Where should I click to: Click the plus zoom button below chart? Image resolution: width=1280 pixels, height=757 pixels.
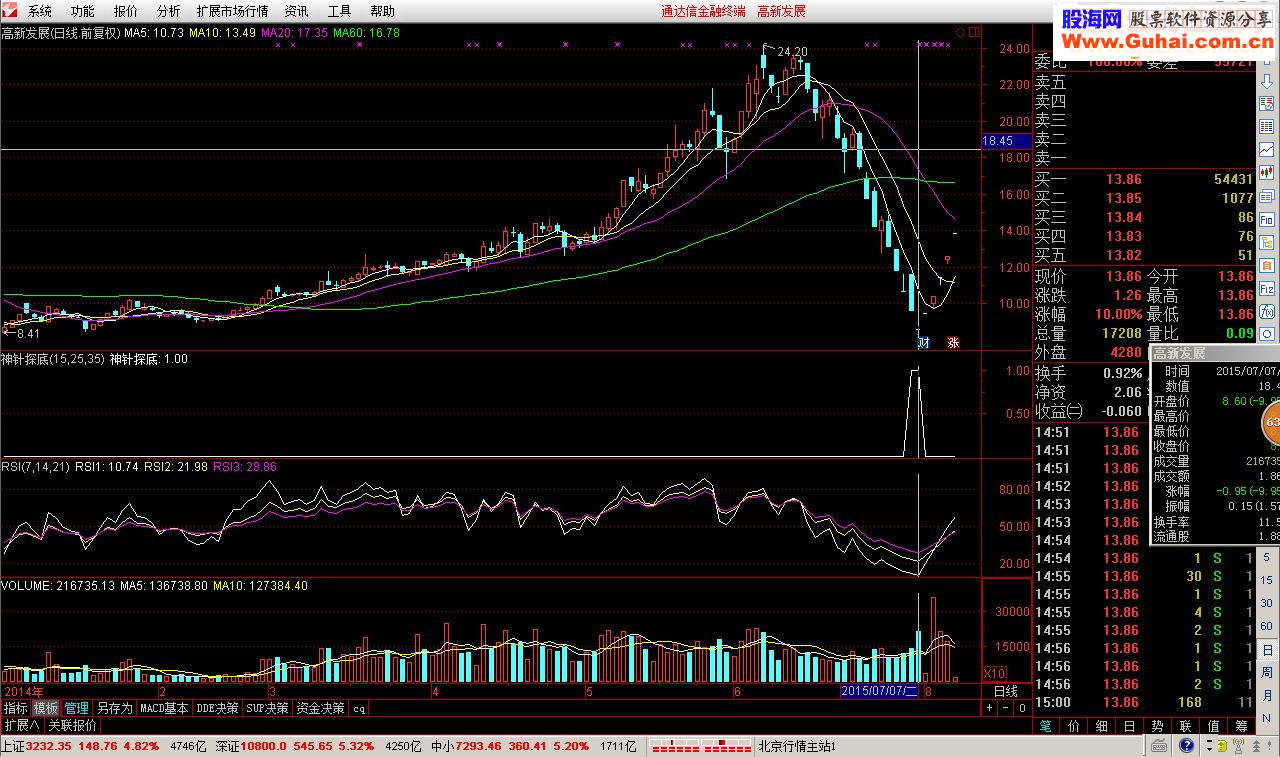990,708
